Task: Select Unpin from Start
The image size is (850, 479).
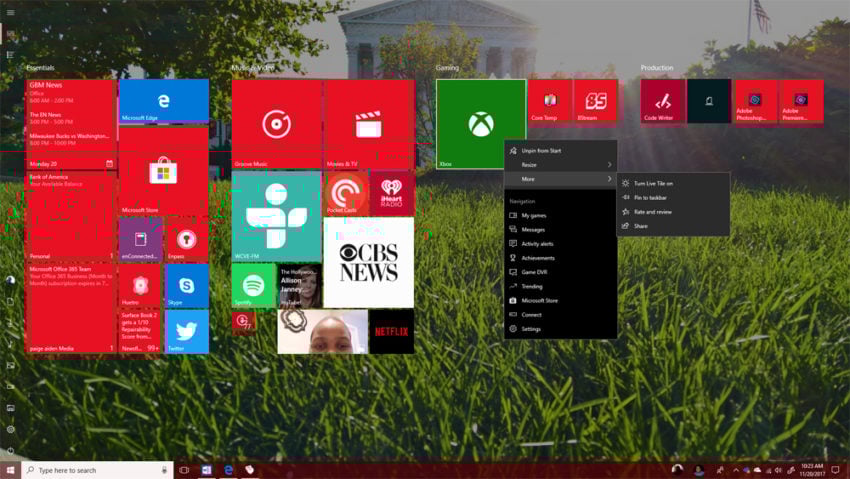Action: [561, 151]
